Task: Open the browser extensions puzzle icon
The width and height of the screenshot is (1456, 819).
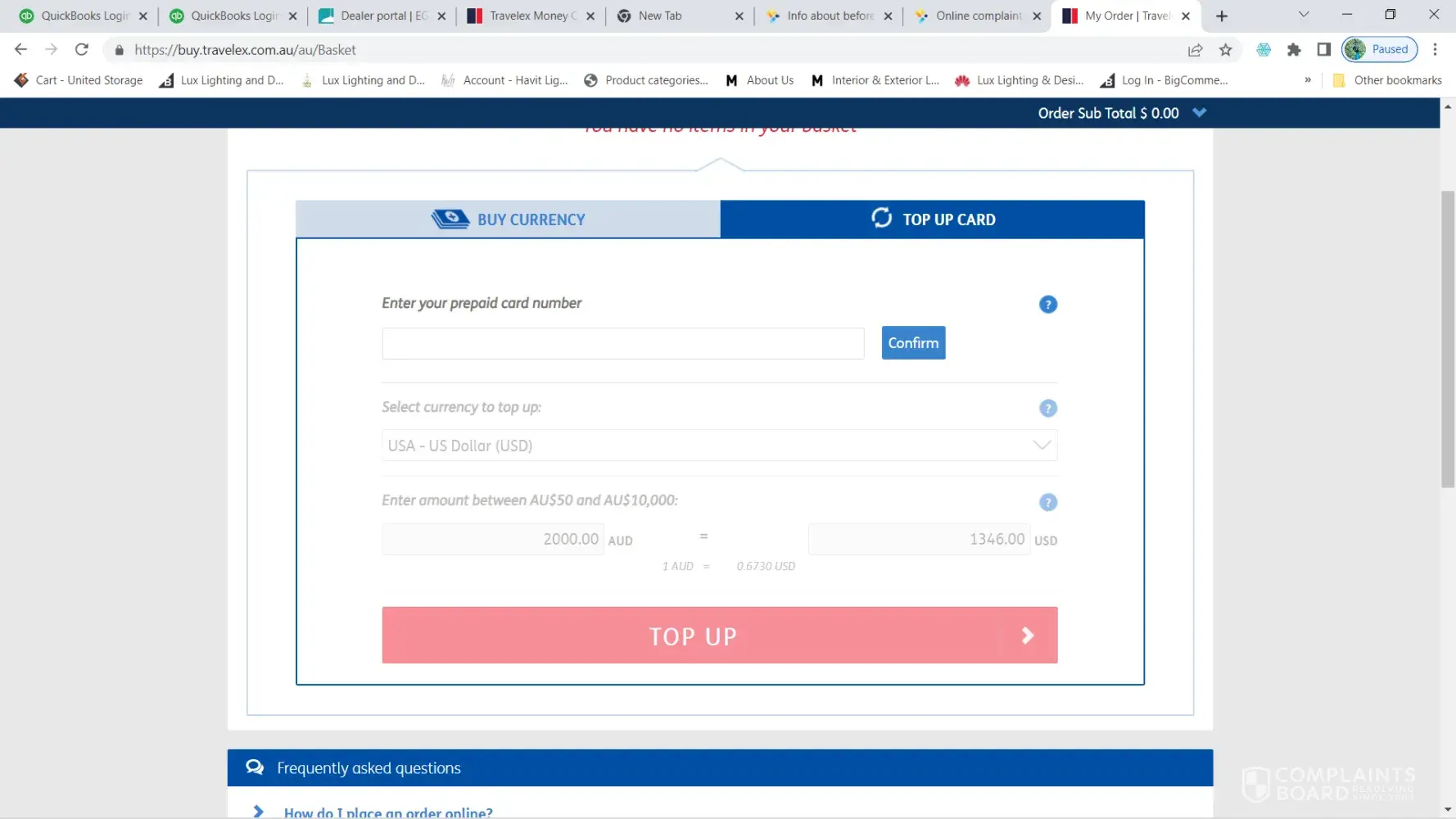Action: coord(1294,50)
